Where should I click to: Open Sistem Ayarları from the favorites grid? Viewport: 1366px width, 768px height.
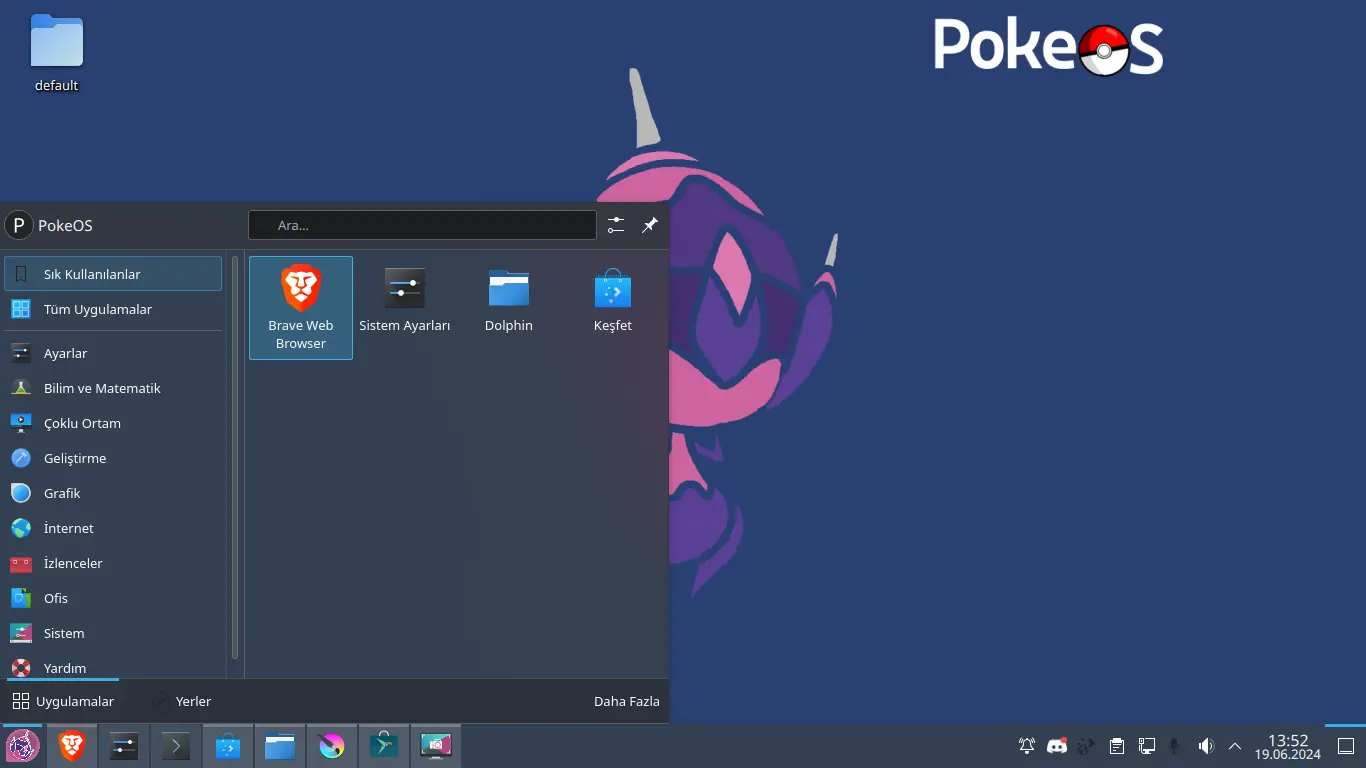tap(405, 300)
